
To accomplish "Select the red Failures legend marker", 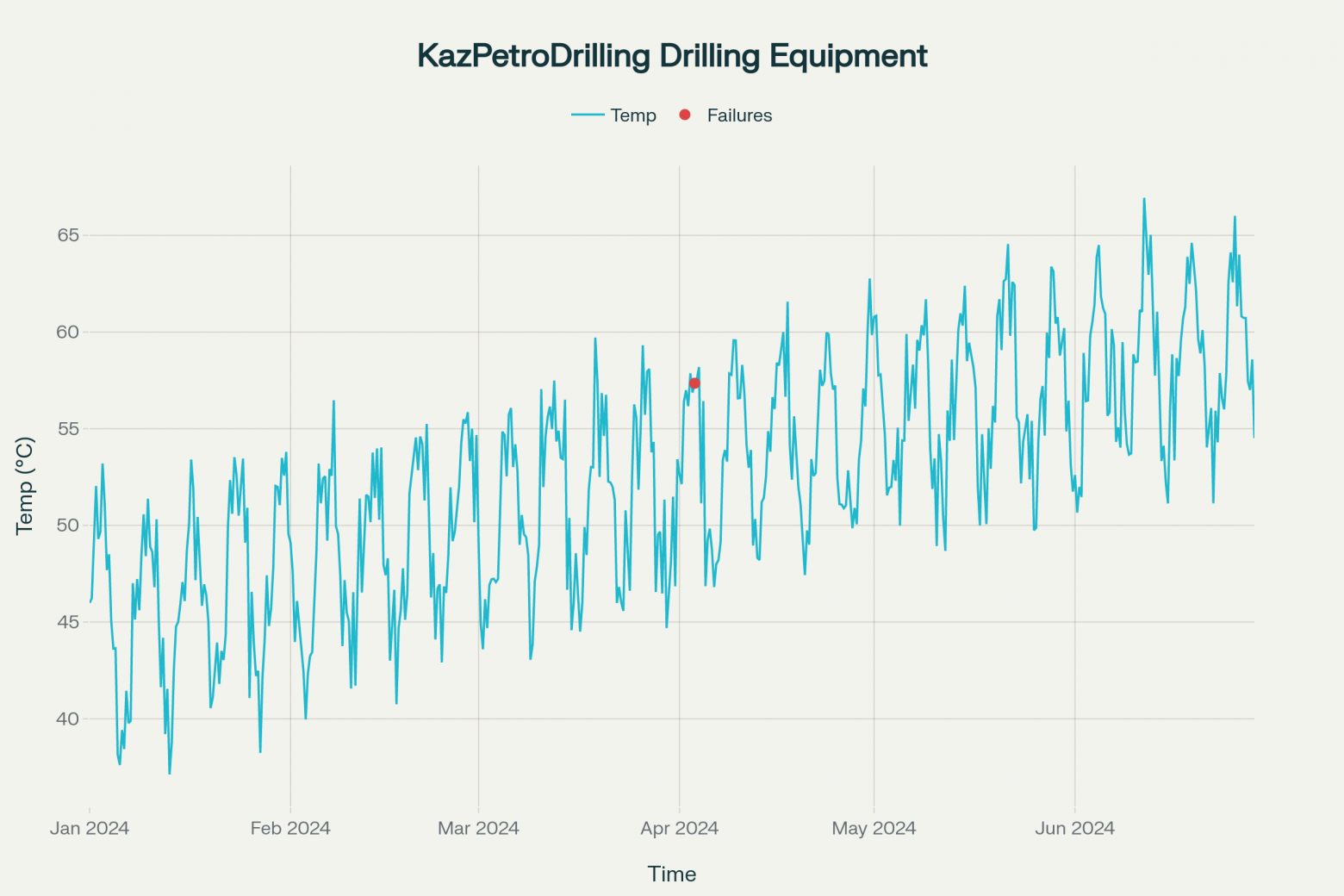I will pyautogui.click(x=684, y=115).
